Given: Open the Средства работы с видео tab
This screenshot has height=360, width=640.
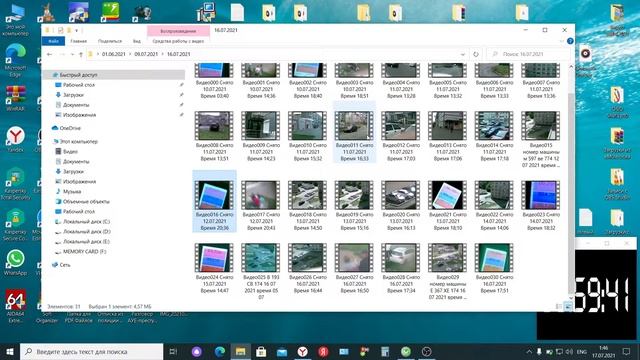Looking at the screenshot, I should click(178, 41).
